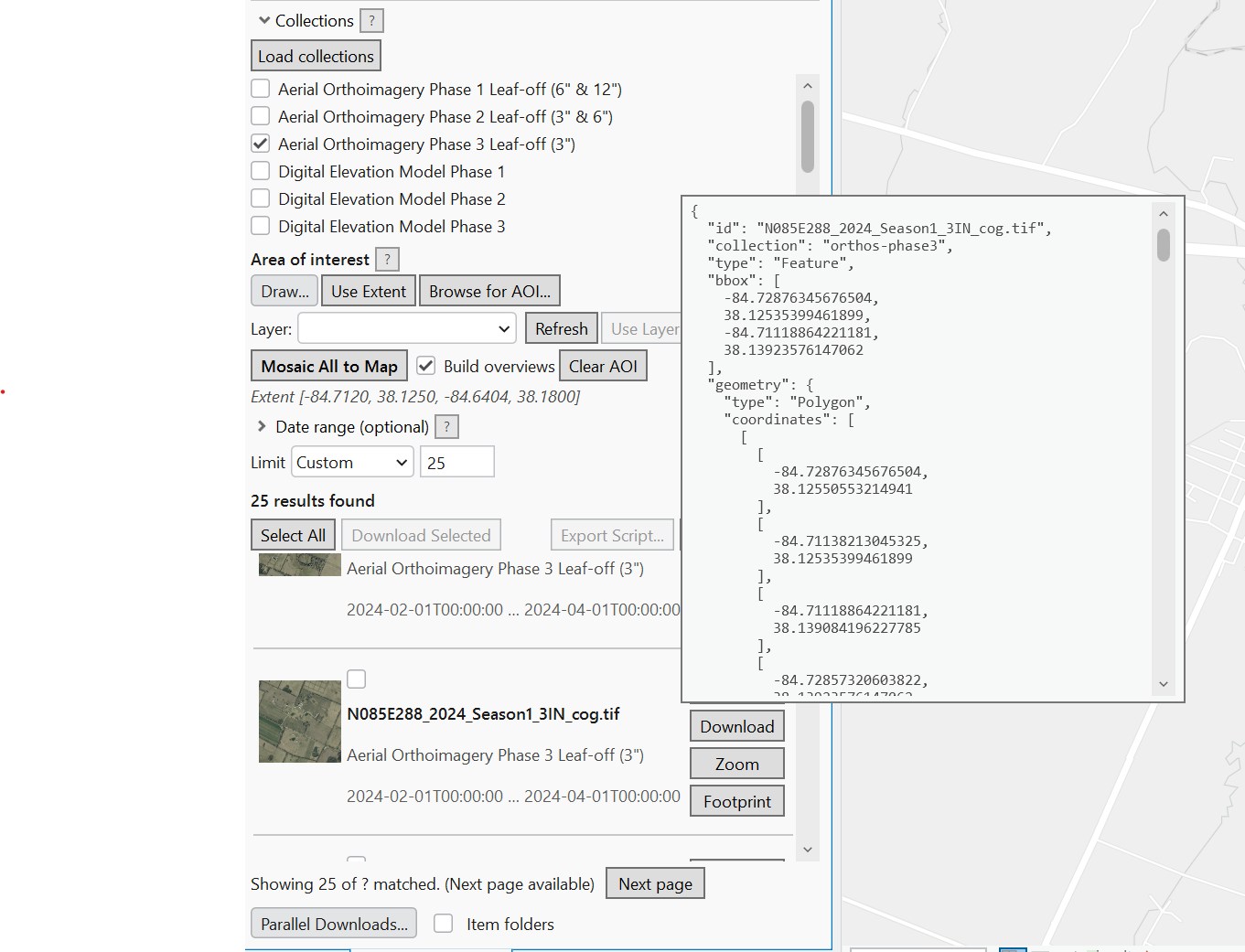
Task: Click Mosaic All to Map
Action: point(329,366)
